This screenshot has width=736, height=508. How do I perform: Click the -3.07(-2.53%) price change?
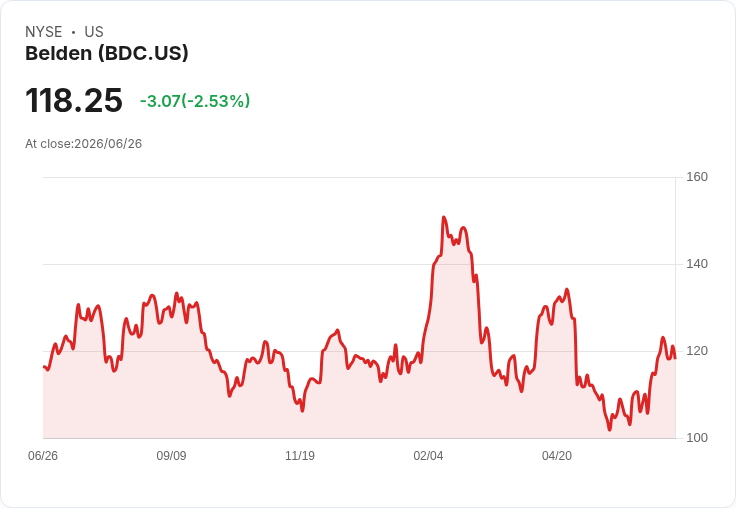(195, 101)
